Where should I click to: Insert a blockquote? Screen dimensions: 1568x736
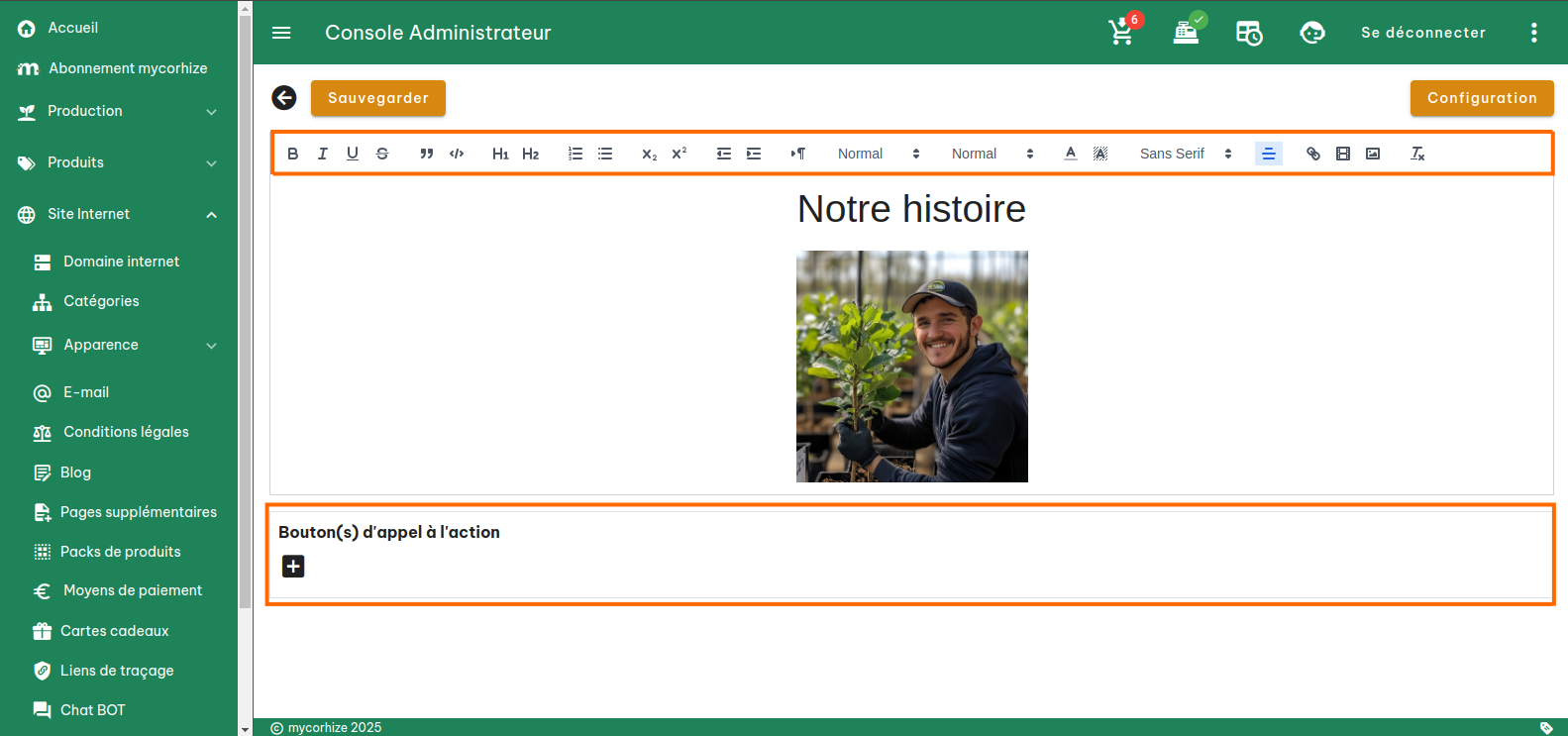pos(427,154)
